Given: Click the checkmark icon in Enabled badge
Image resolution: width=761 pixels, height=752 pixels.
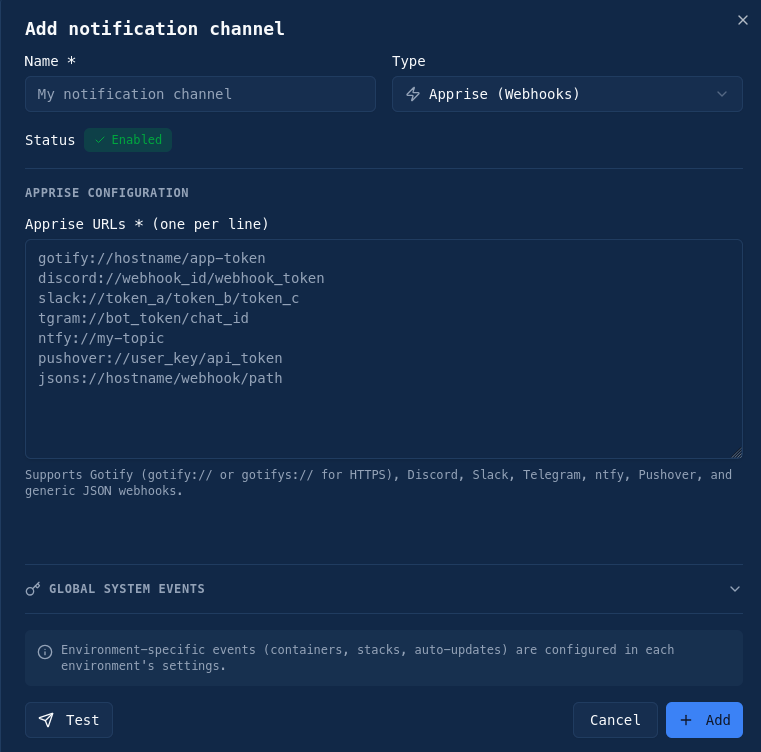Looking at the screenshot, I should coord(100,140).
